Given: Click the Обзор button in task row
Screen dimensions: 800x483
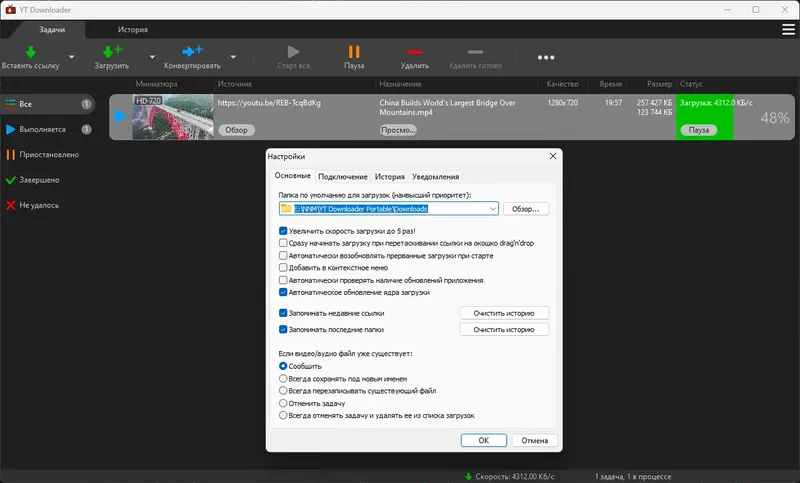Looking at the screenshot, I should point(236,130).
